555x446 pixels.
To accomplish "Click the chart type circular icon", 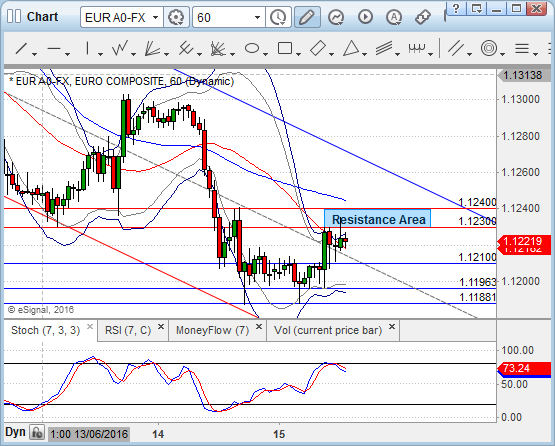I will tap(336, 17).
